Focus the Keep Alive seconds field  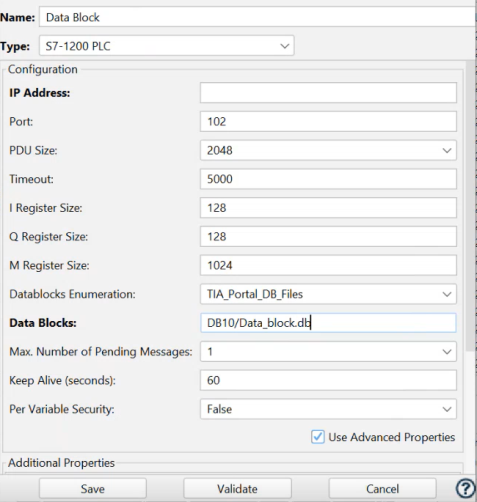coord(328,380)
